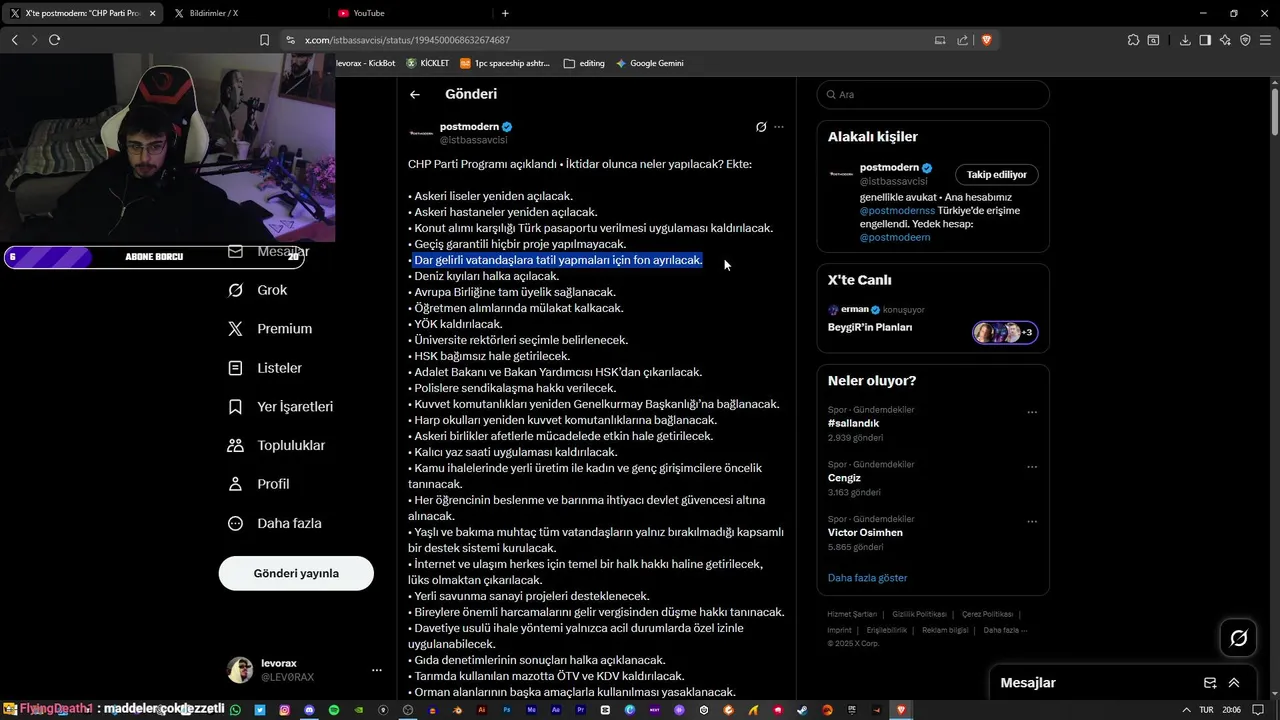Image resolution: width=1280 pixels, height=720 pixels.
Task: Expand the Mesajlar drawer
Action: [1234, 683]
